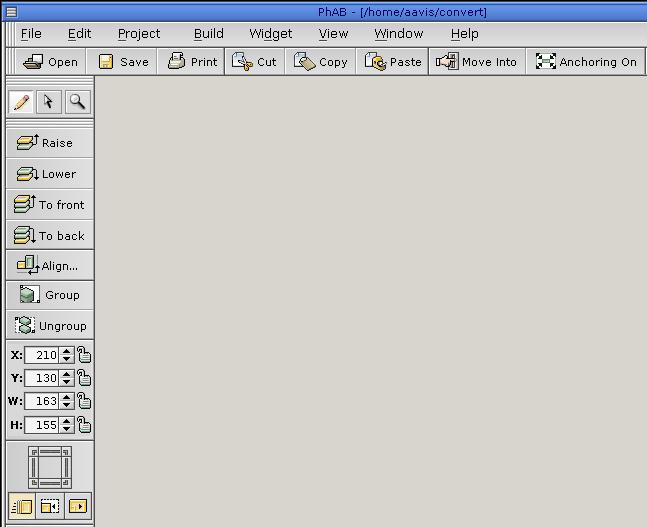Viewport: 647px width, 527px height.
Task: Toggle Anchoring On in the toolbar
Action: tap(586, 62)
